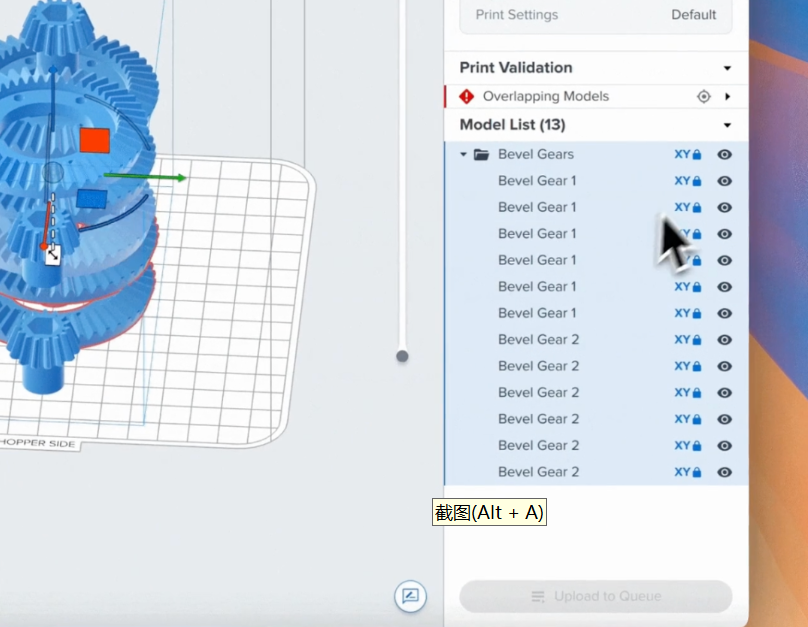Image resolution: width=808 pixels, height=627 pixels.
Task: Click the XY lock on last Bevel Gear 2
Action: pyautogui.click(x=688, y=472)
